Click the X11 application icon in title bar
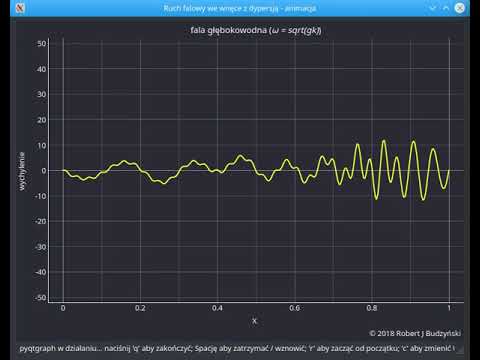The width and height of the screenshot is (480, 360). (x=20, y=8)
